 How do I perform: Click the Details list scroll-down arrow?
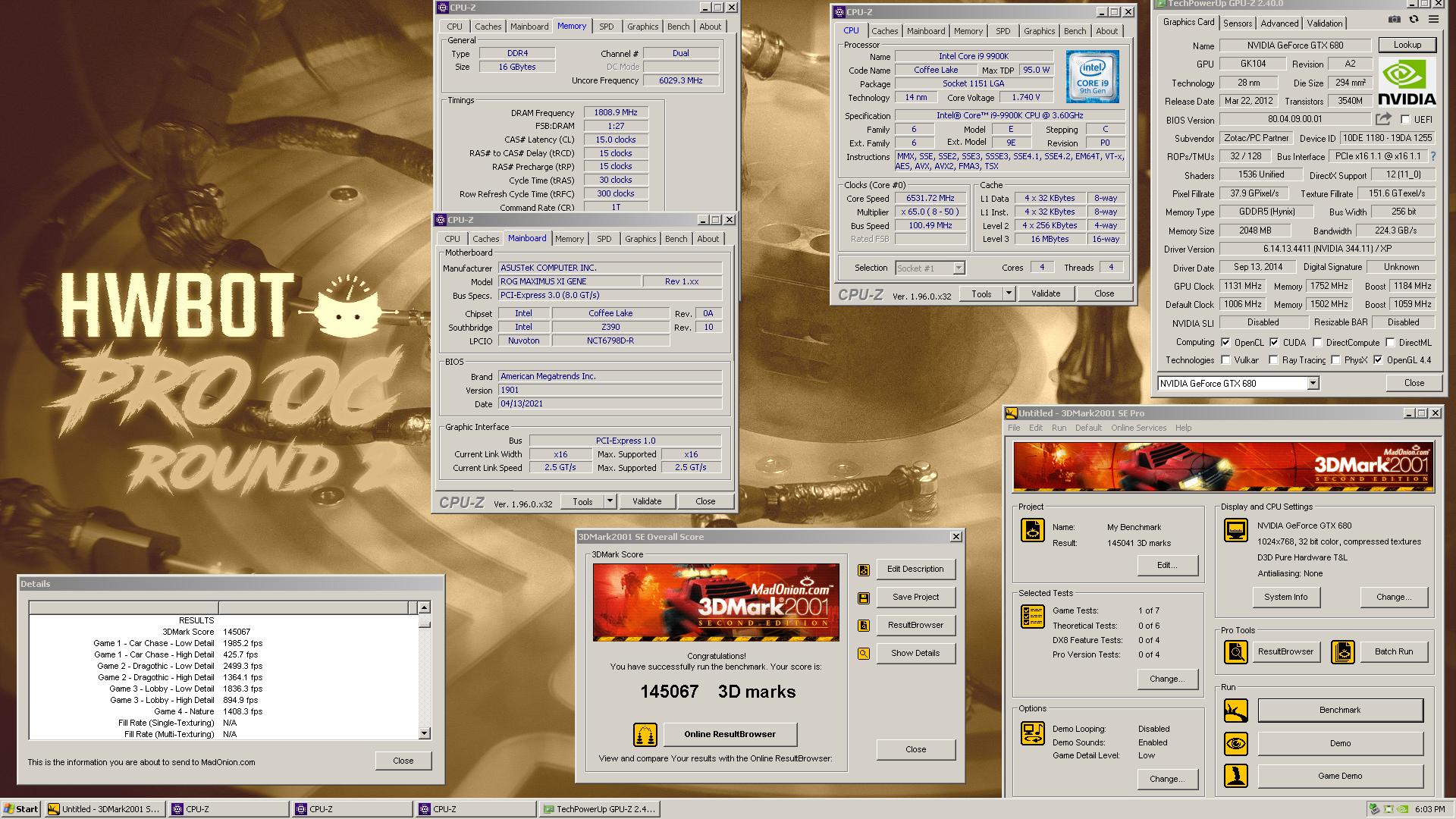tap(424, 733)
